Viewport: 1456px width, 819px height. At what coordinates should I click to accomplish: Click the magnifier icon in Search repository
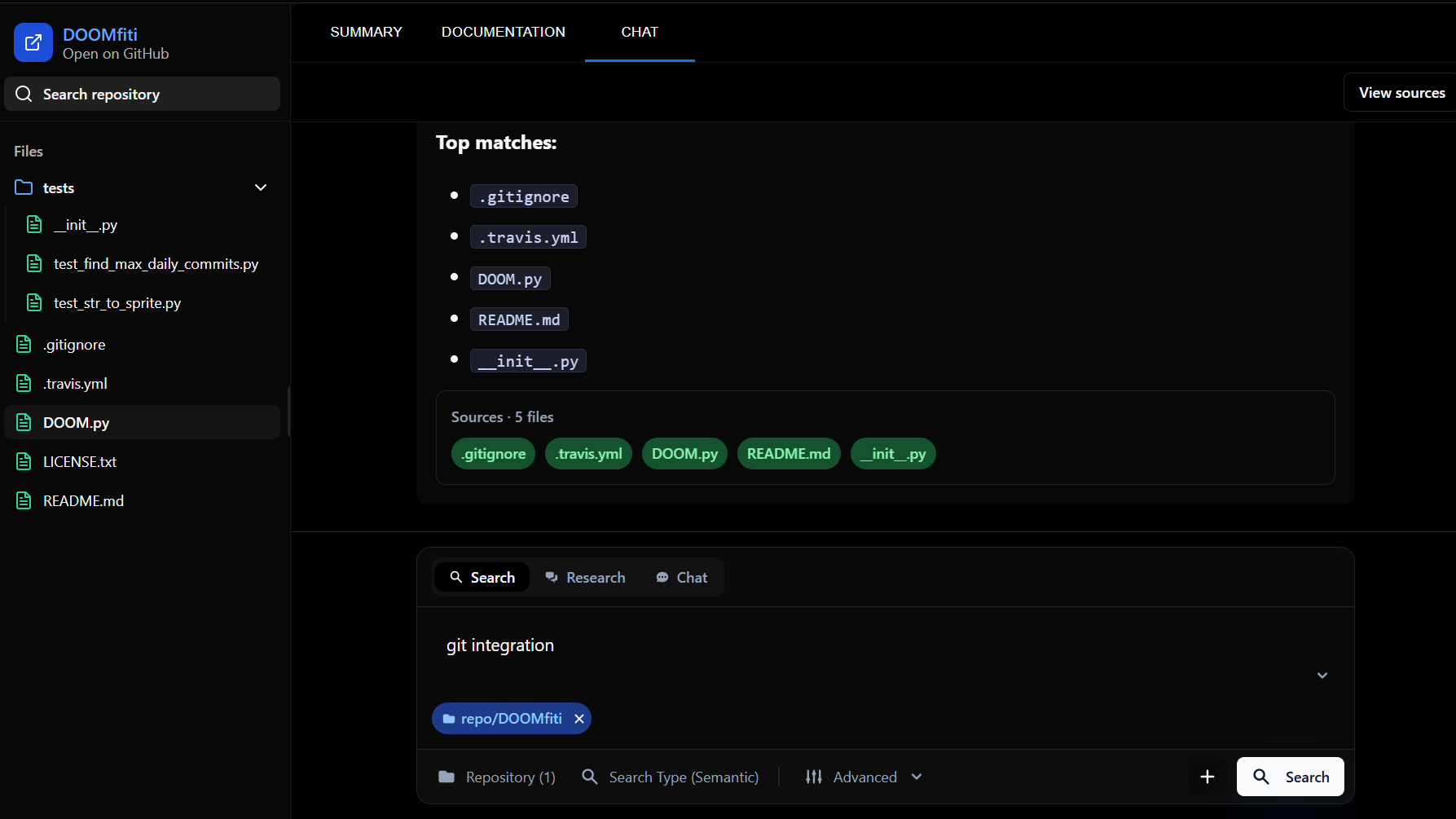24,94
